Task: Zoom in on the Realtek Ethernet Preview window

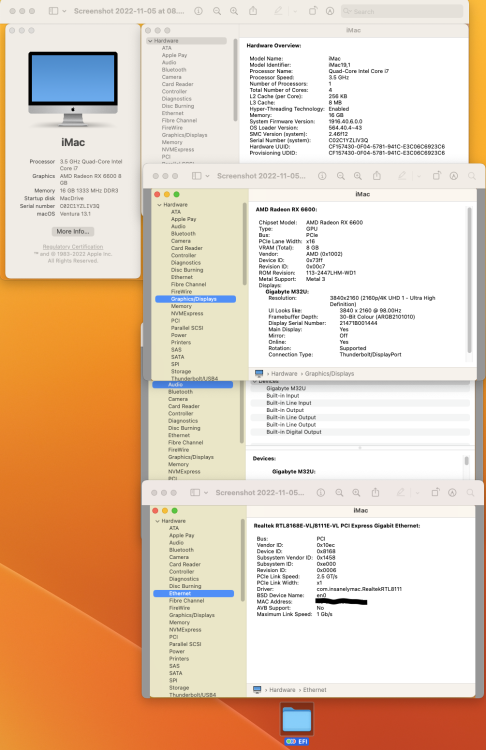Action: click(x=356, y=493)
